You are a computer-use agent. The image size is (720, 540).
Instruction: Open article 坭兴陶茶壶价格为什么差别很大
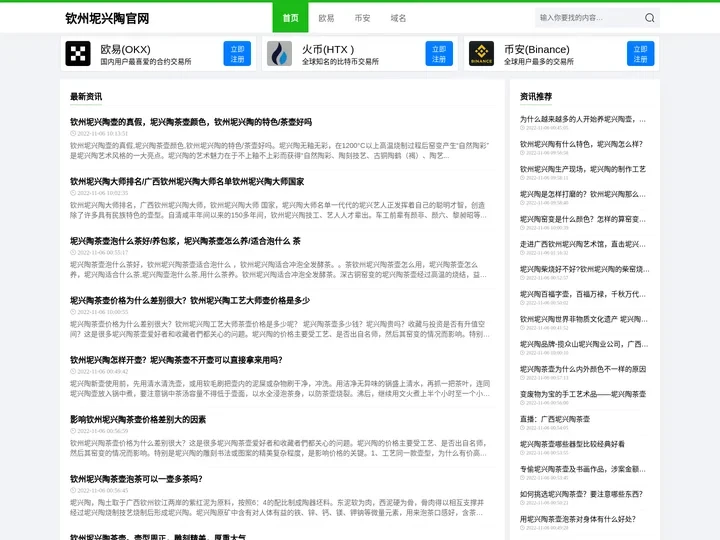(x=190, y=300)
